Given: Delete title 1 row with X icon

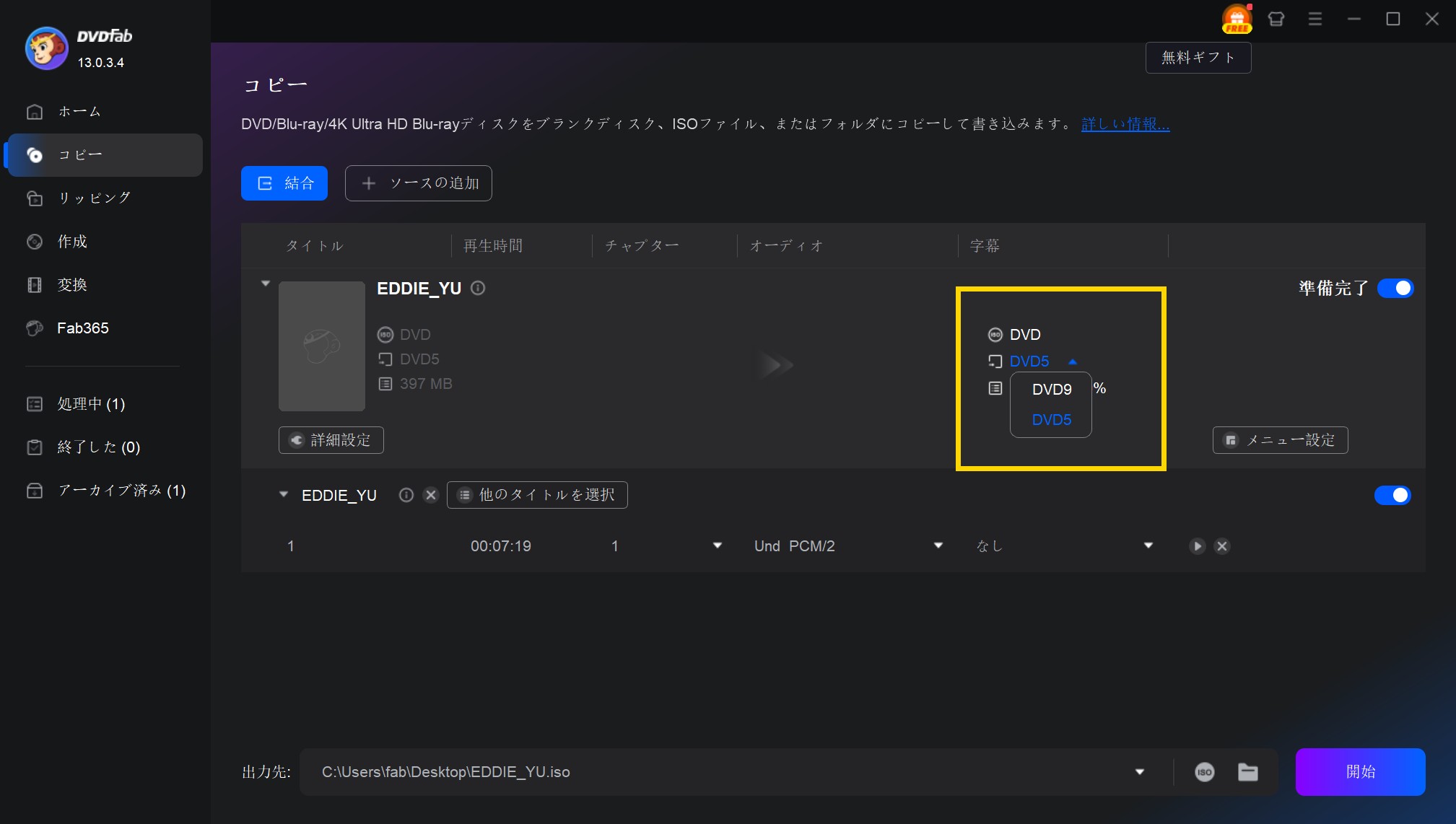Looking at the screenshot, I should click(1222, 546).
